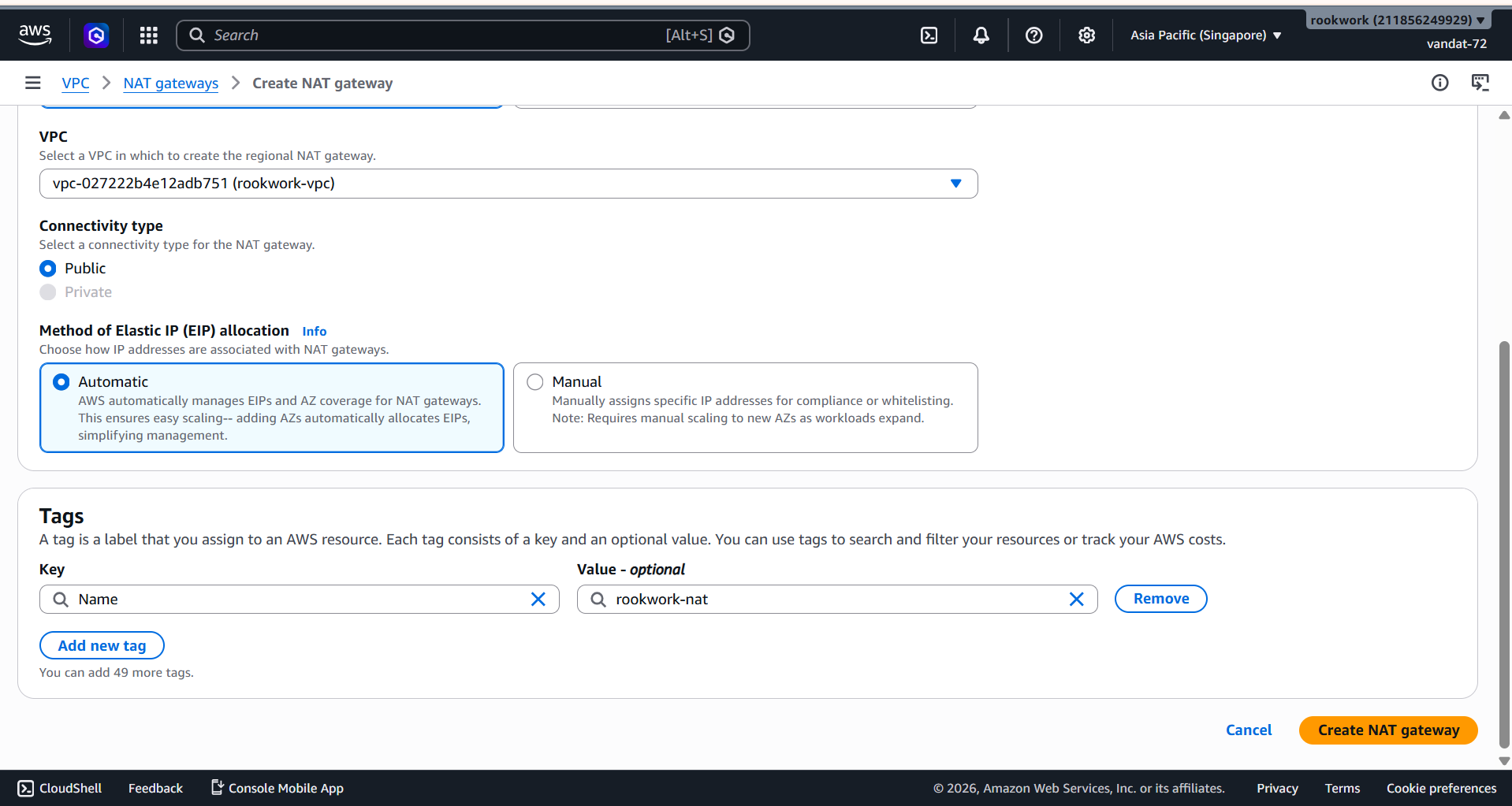This screenshot has height=806, width=1512.
Task: Remove the Name tag
Action: (1160, 599)
